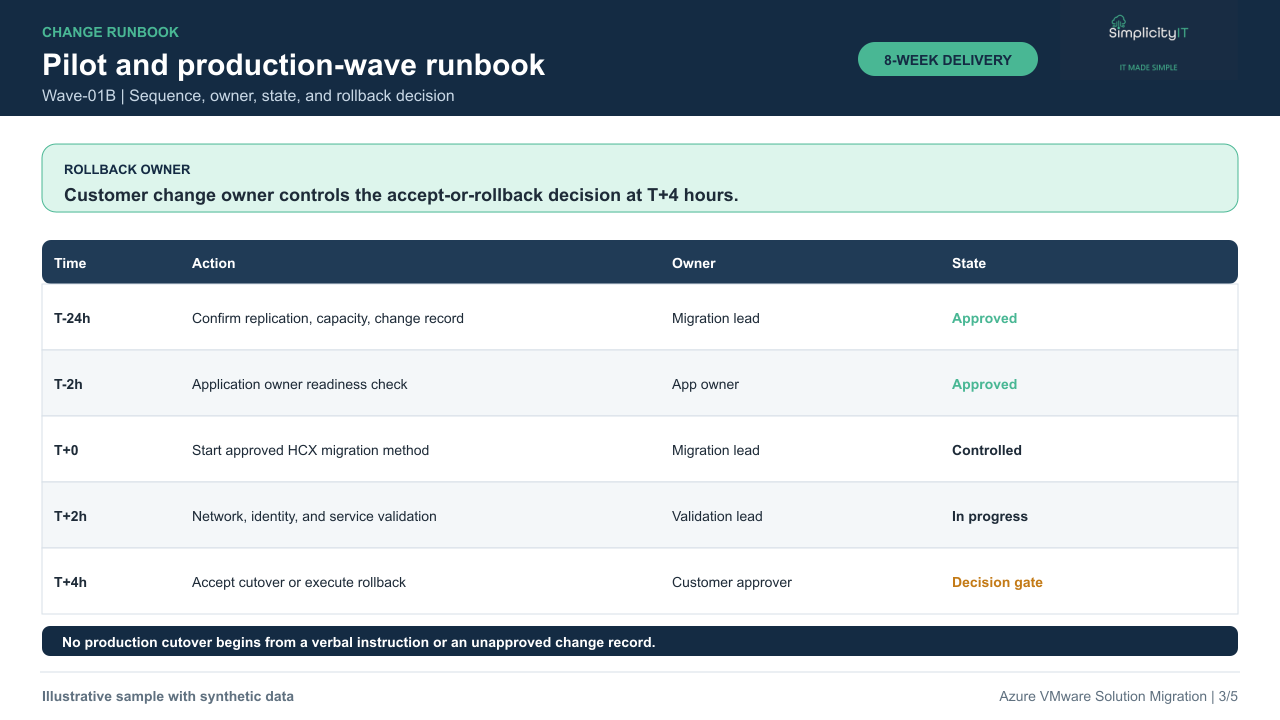Click the SimplicityIT logo

point(1148,29)
